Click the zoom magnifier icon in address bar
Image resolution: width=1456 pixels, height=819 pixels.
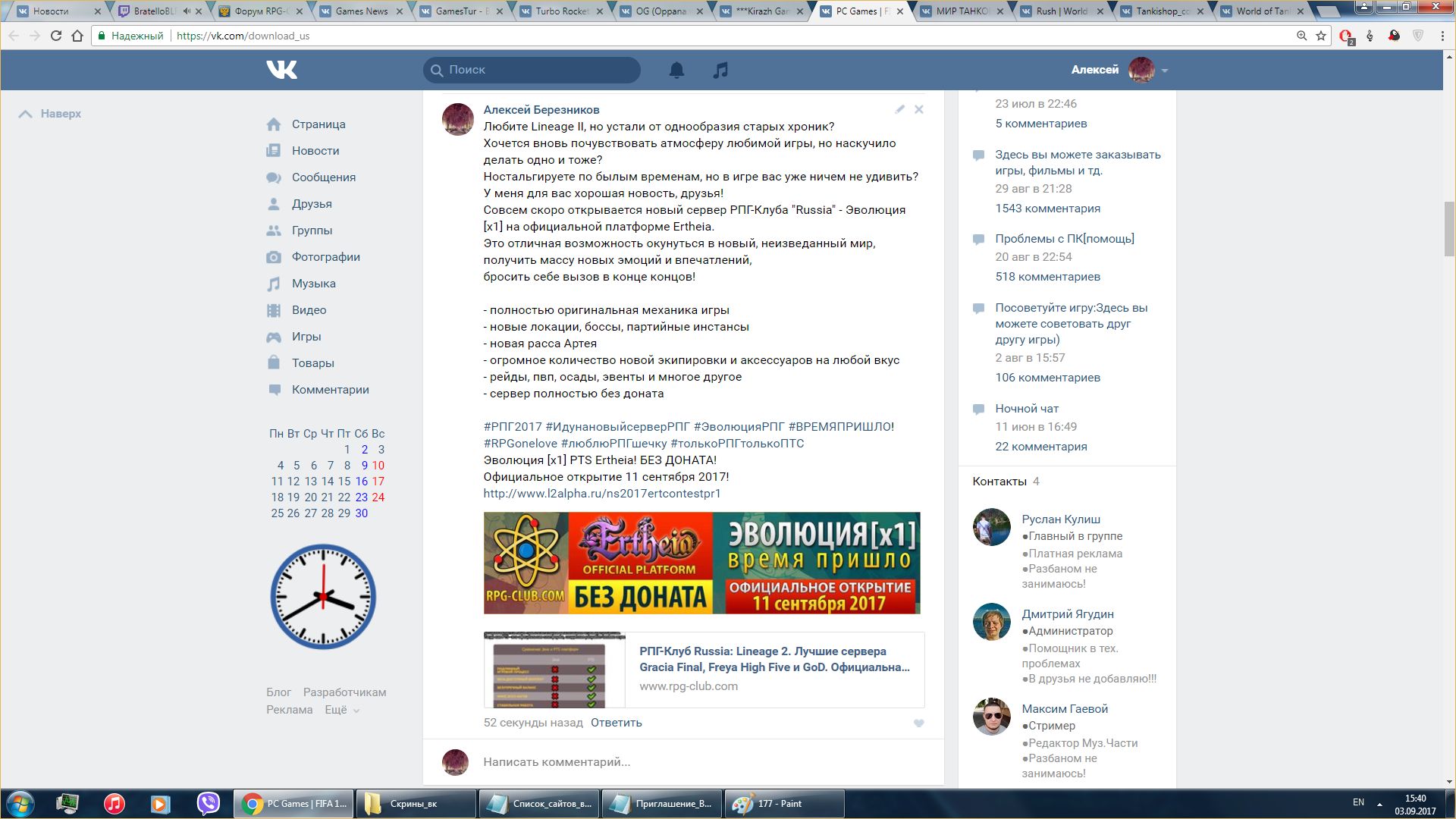pyautogui.click(x=1301, y=36)
